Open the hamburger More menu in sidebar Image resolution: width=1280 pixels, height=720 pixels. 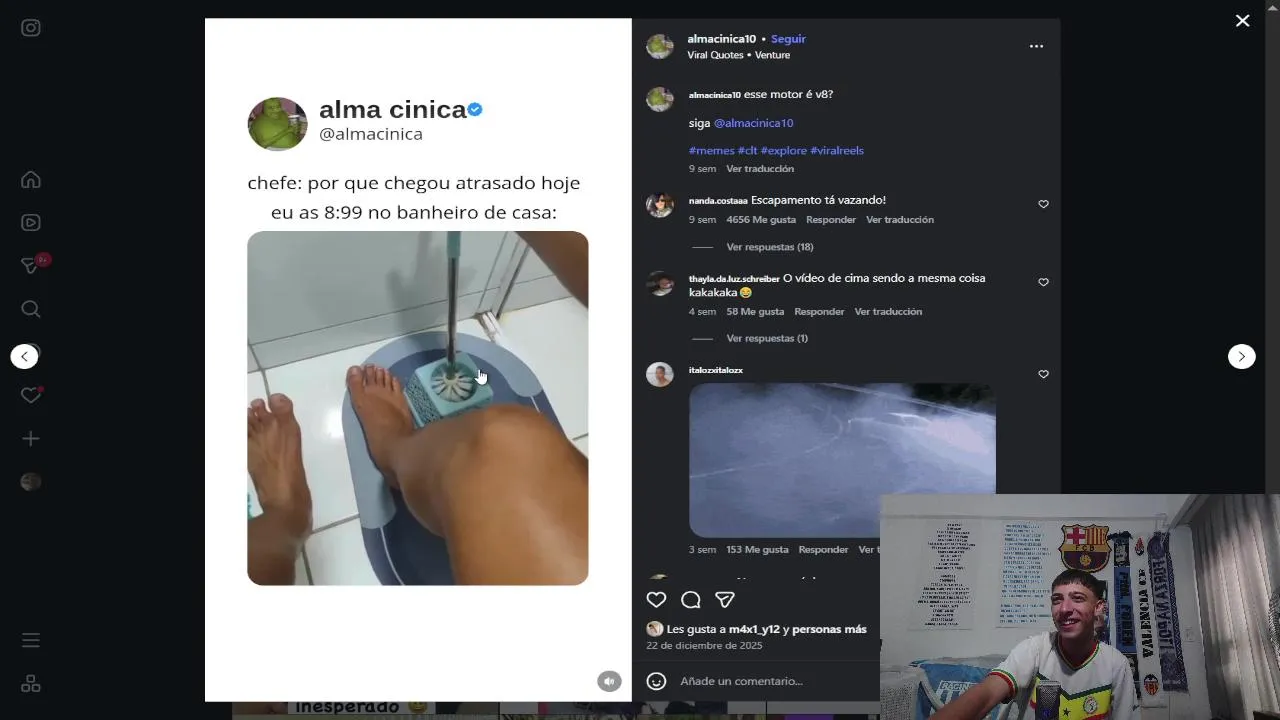click(x=31, y=640)
